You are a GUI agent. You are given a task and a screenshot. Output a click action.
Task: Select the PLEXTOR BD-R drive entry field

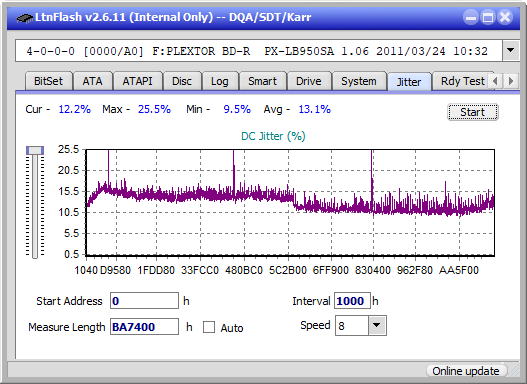click(x=259, y=51)
